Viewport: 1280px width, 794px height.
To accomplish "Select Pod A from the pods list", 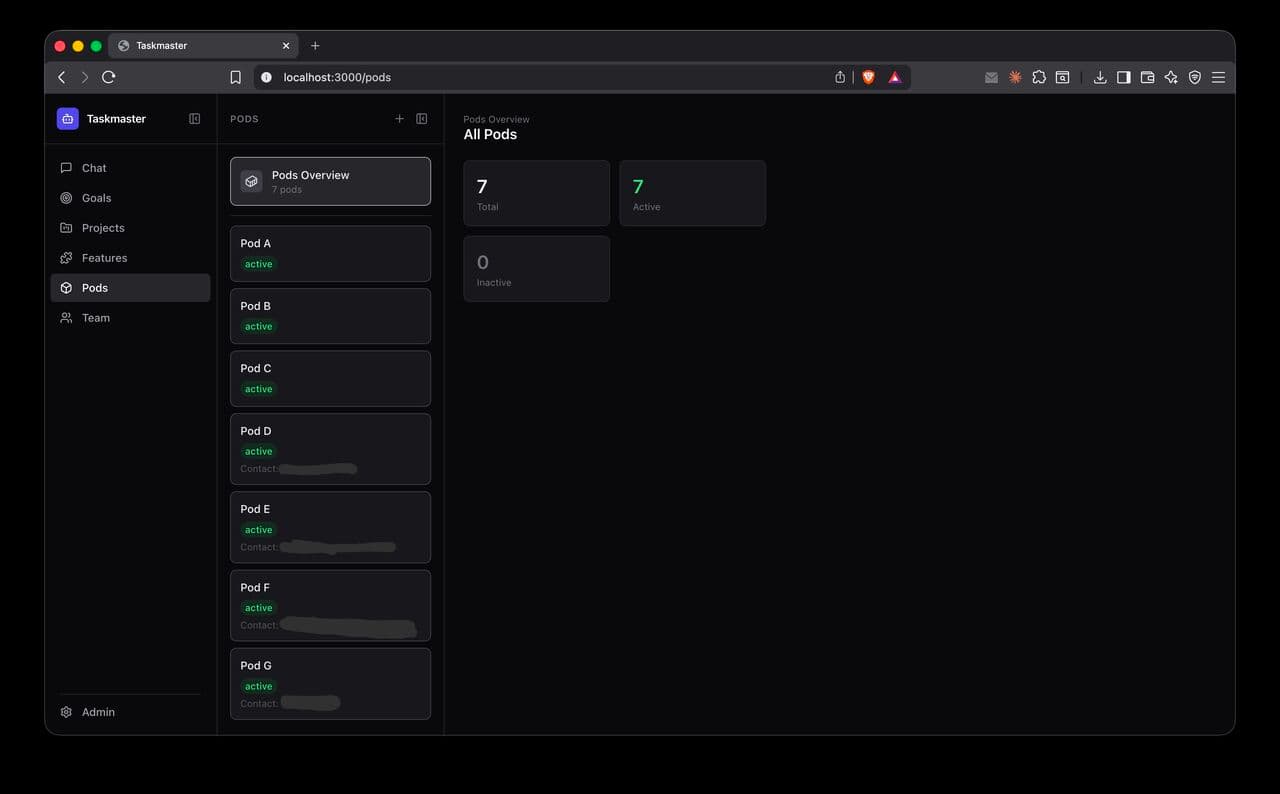I will coord(330,253).
